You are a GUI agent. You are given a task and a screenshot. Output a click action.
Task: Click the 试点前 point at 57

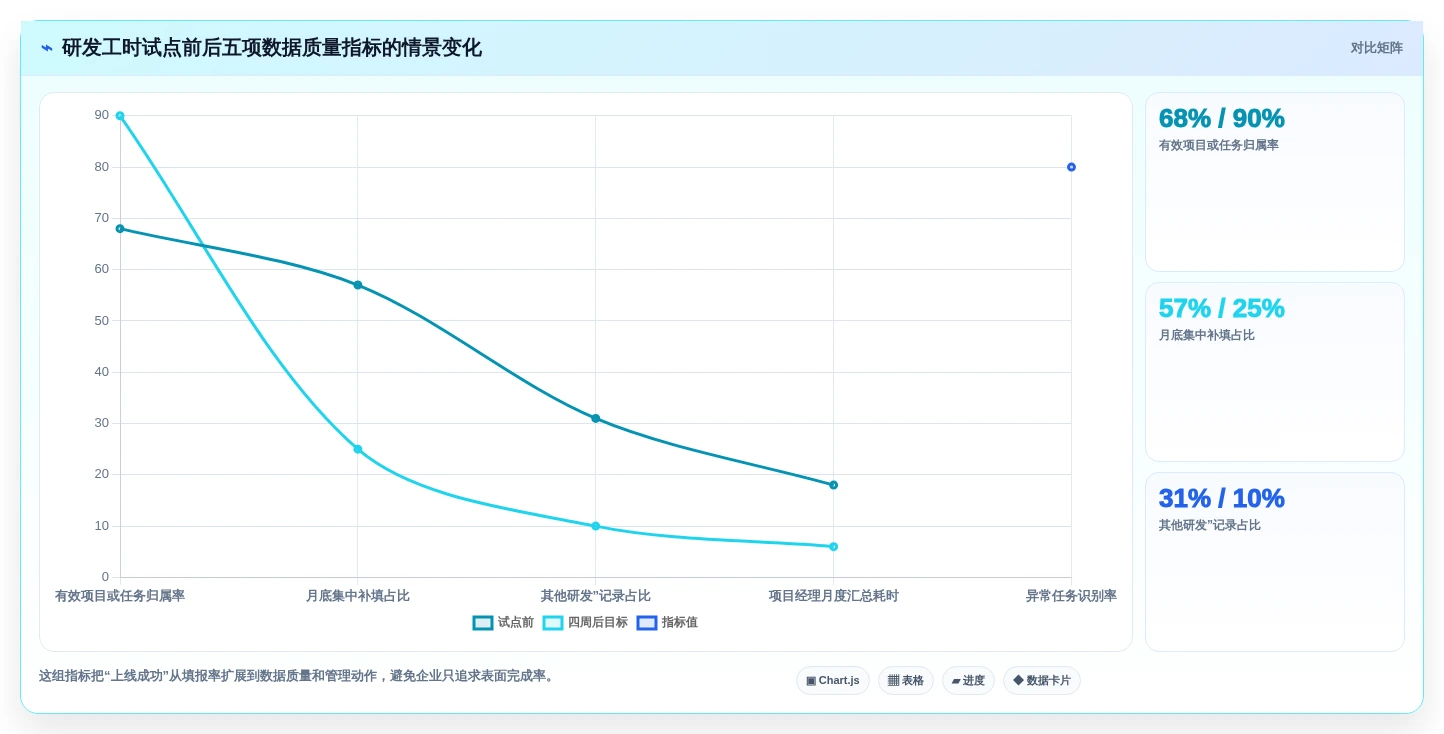click(x=358, y=285)
